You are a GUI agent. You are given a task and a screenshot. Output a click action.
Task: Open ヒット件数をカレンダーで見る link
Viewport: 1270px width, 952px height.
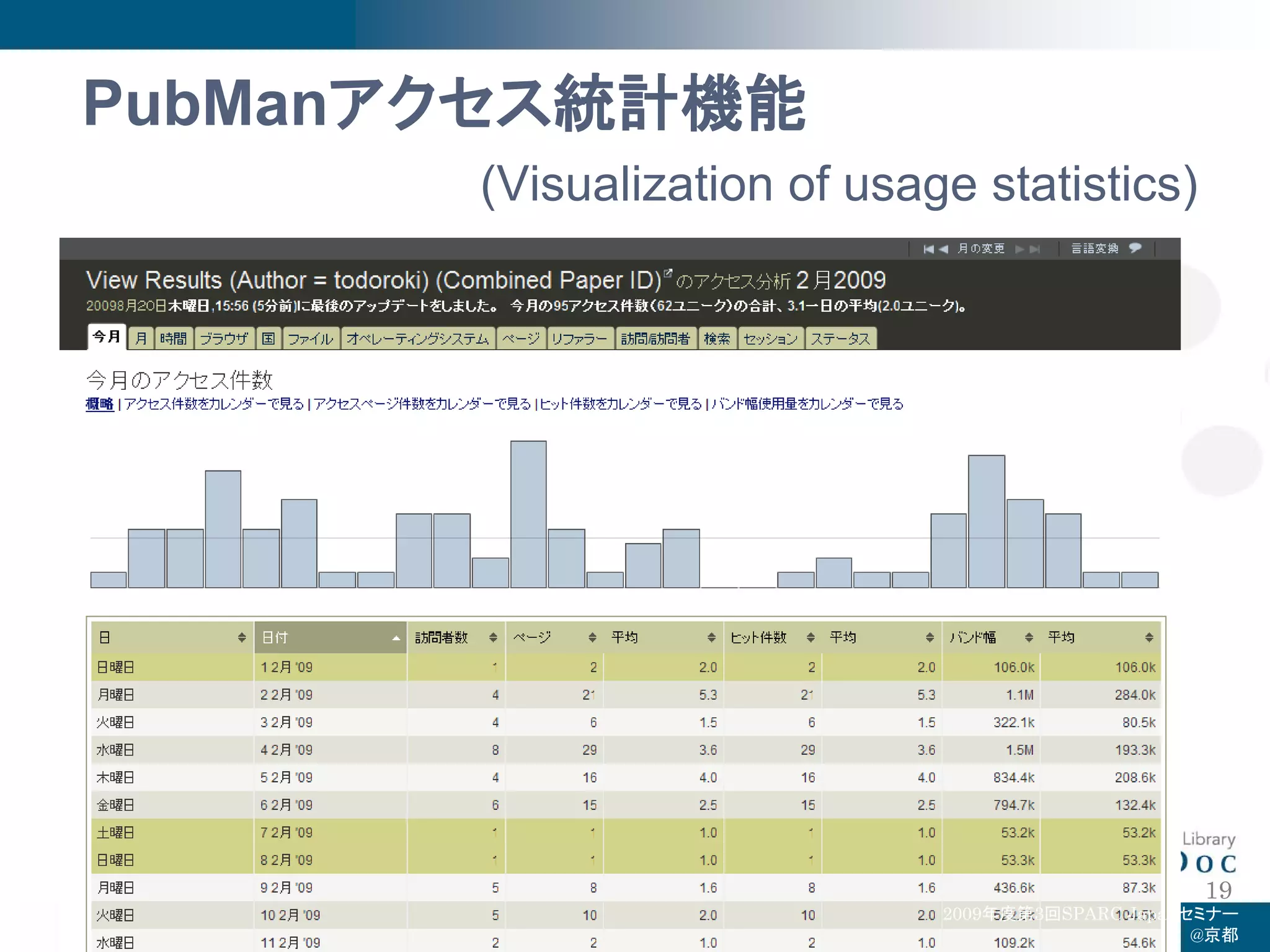coord(621,404)
